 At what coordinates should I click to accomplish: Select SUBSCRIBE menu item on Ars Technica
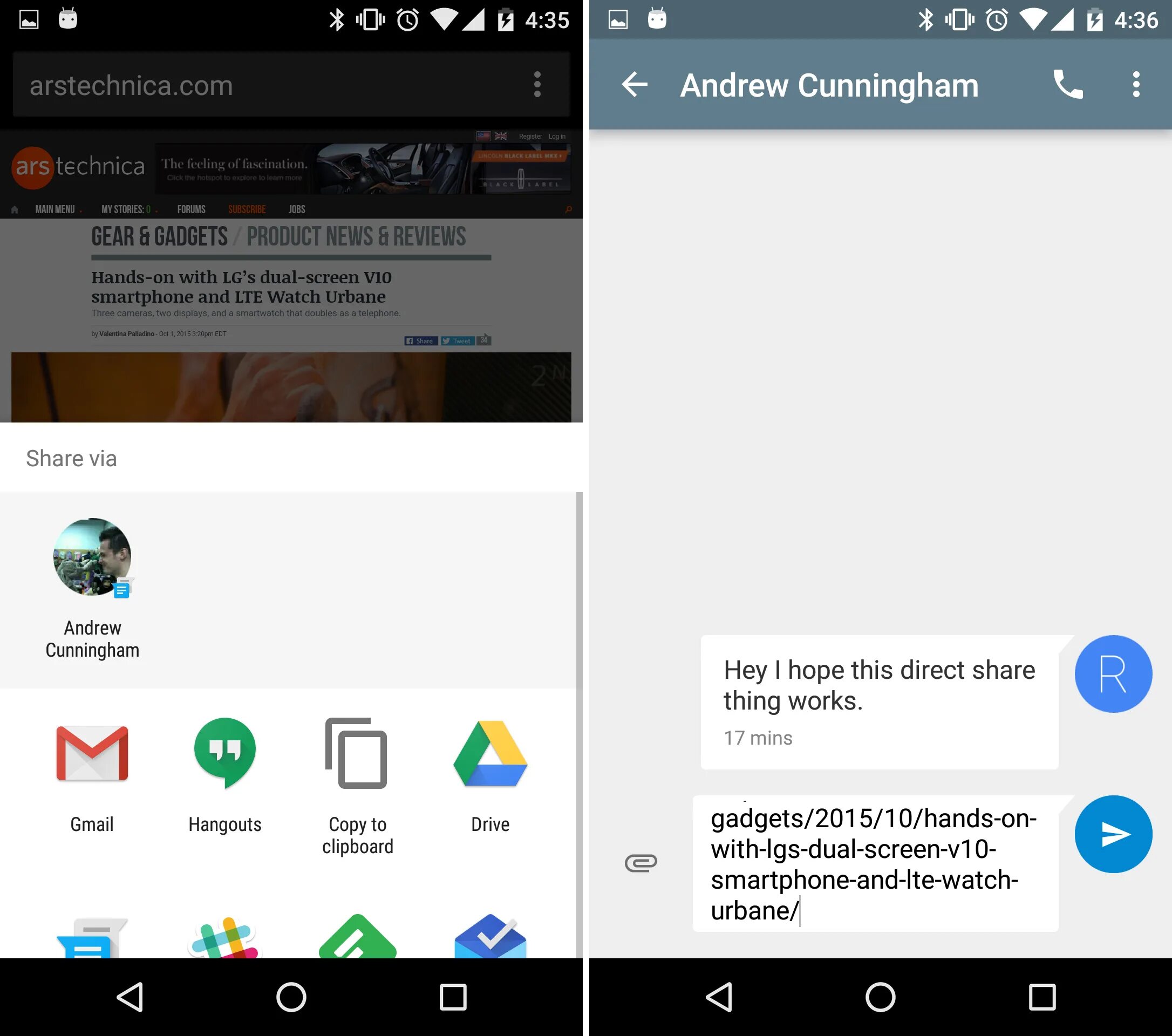coord(246,209)
